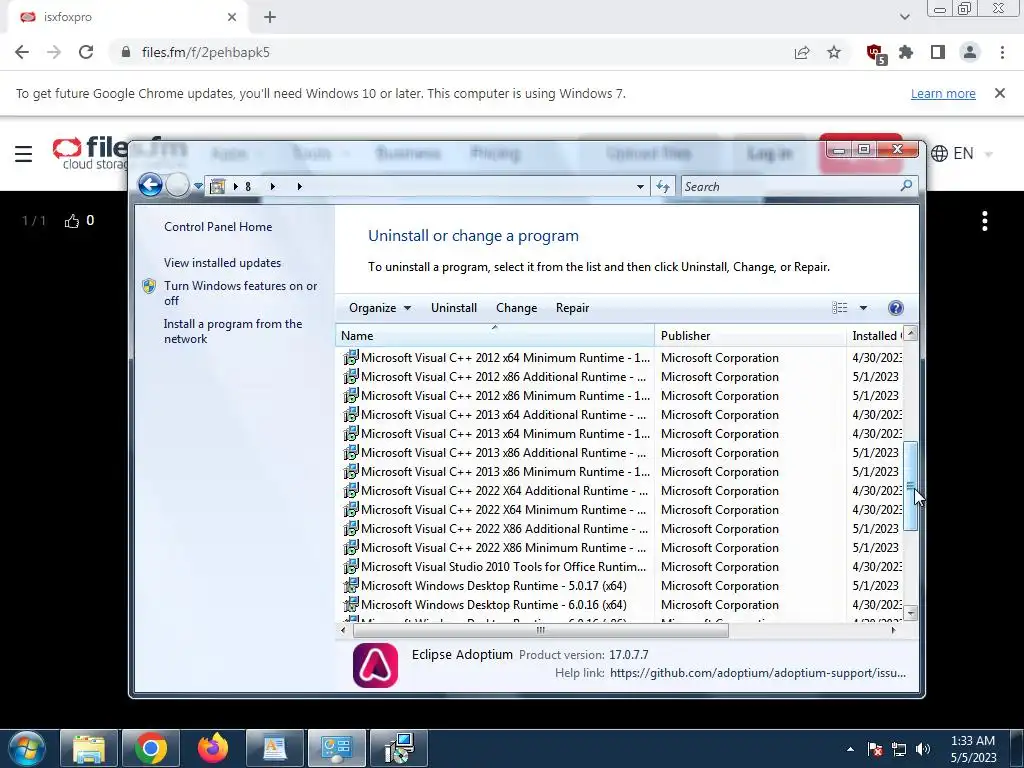This screenshot has width=1024, height=768.
Task: Open Install a program from the network
Action: point(233,331)
